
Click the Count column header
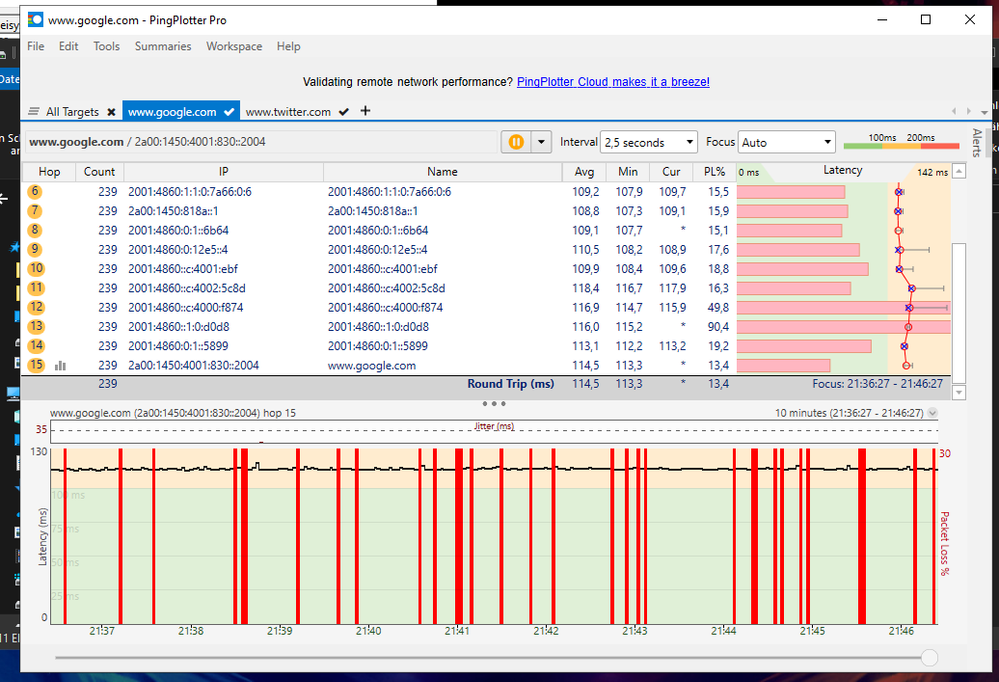[x=99, y=171]
